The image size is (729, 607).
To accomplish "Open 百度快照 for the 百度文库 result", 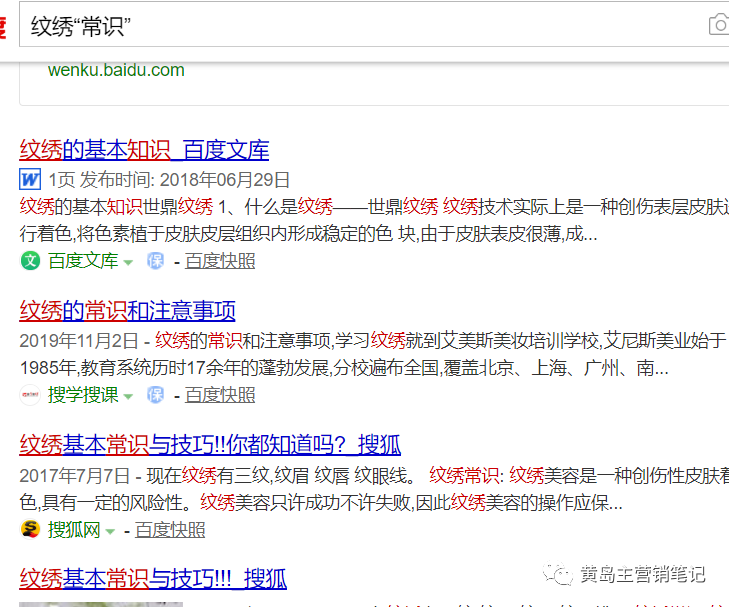I will tap(220, 261).
